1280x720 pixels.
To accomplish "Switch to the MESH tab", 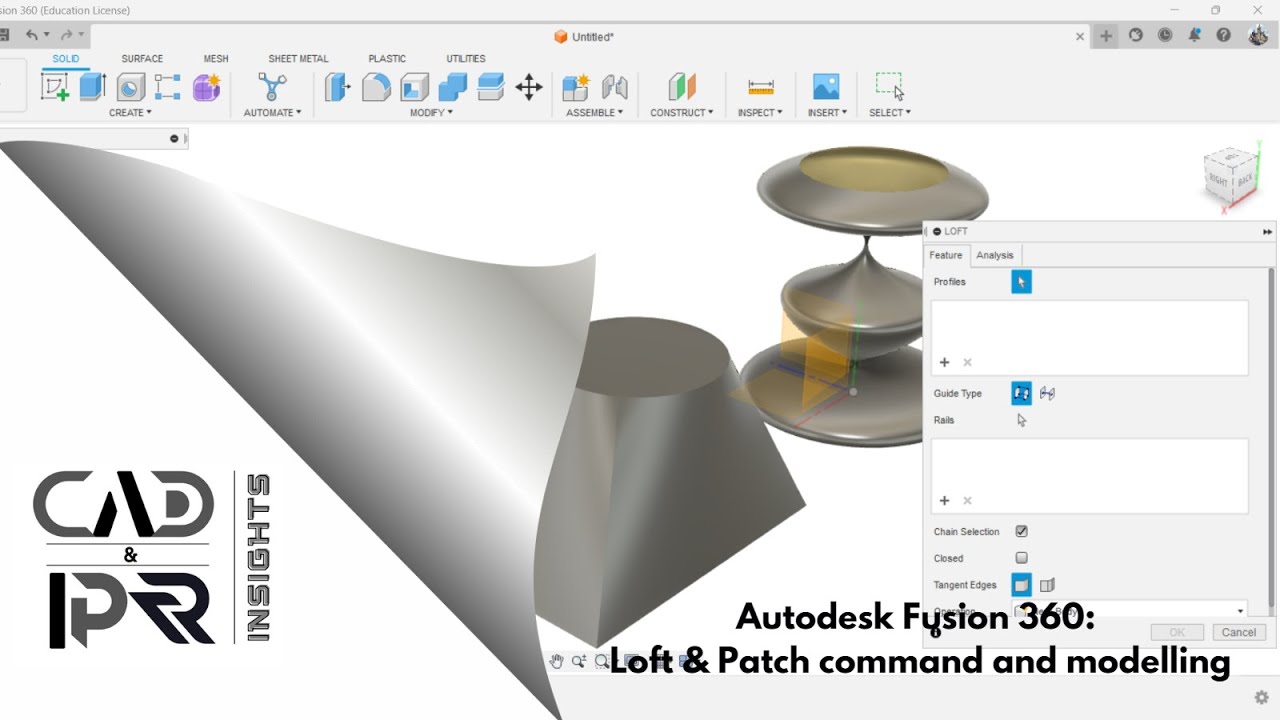I will click(x=216, y=59).
